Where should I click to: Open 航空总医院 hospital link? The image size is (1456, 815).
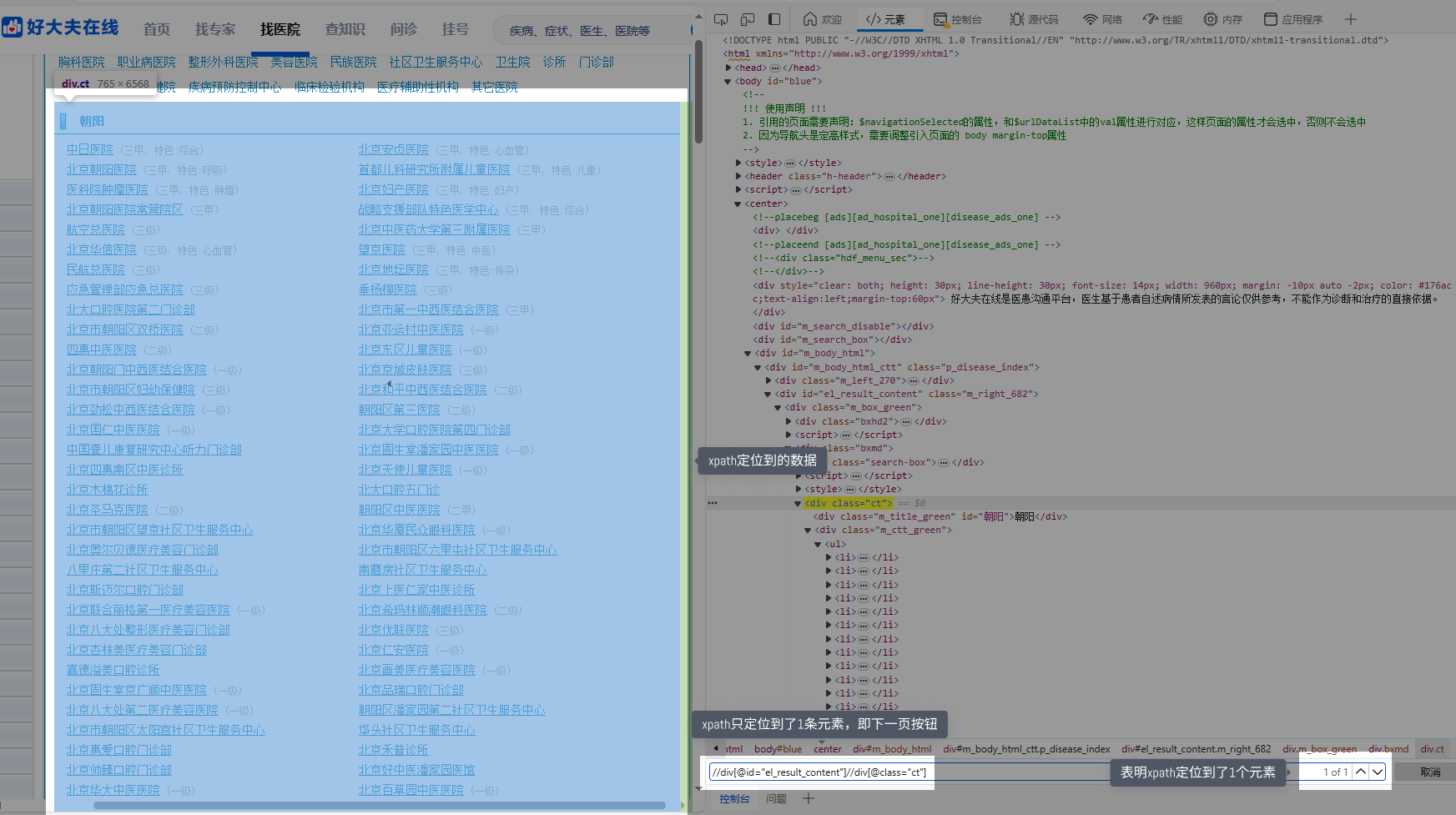(96, 229)
